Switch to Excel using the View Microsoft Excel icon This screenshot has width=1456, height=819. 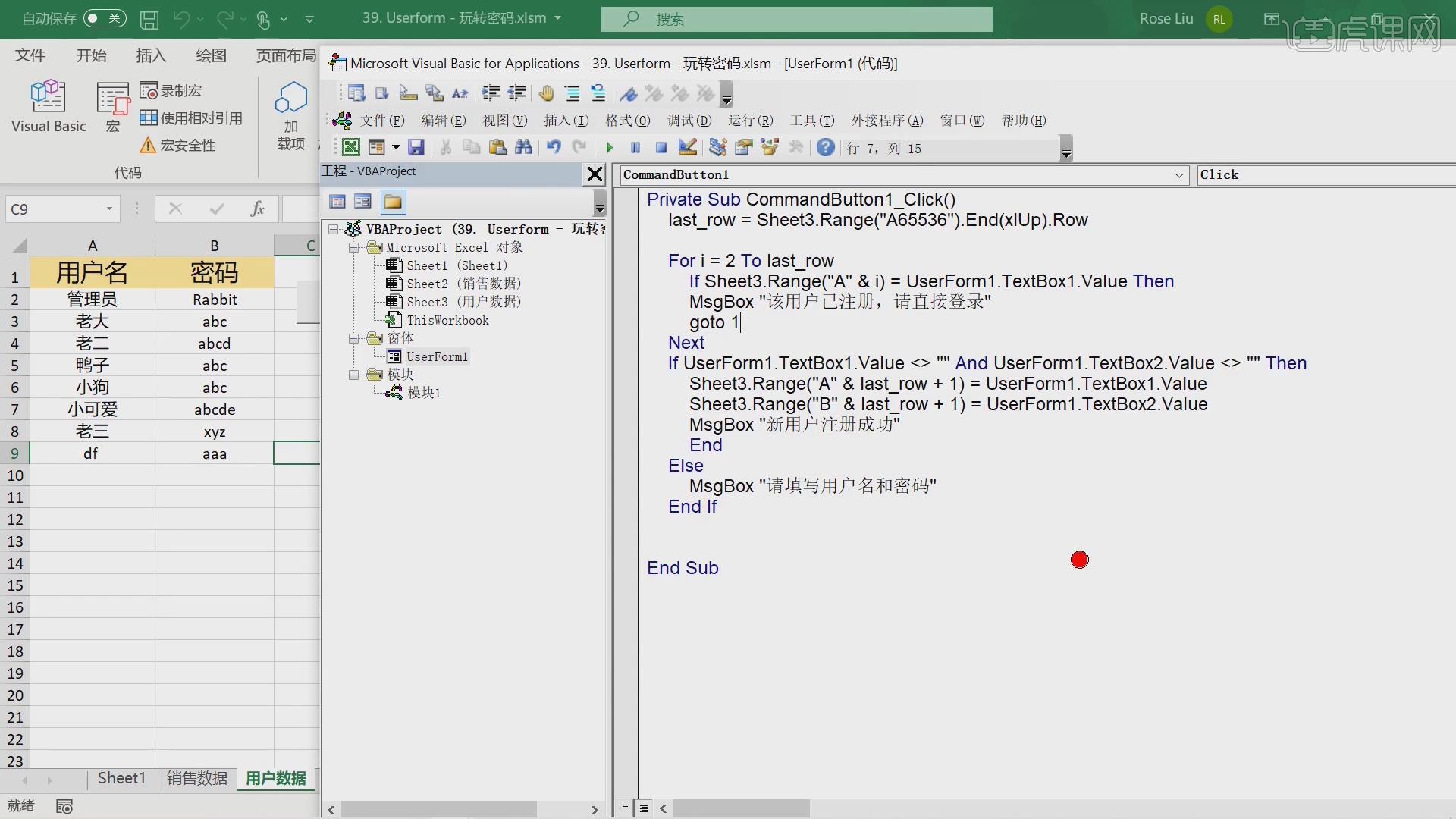[350, 148]
